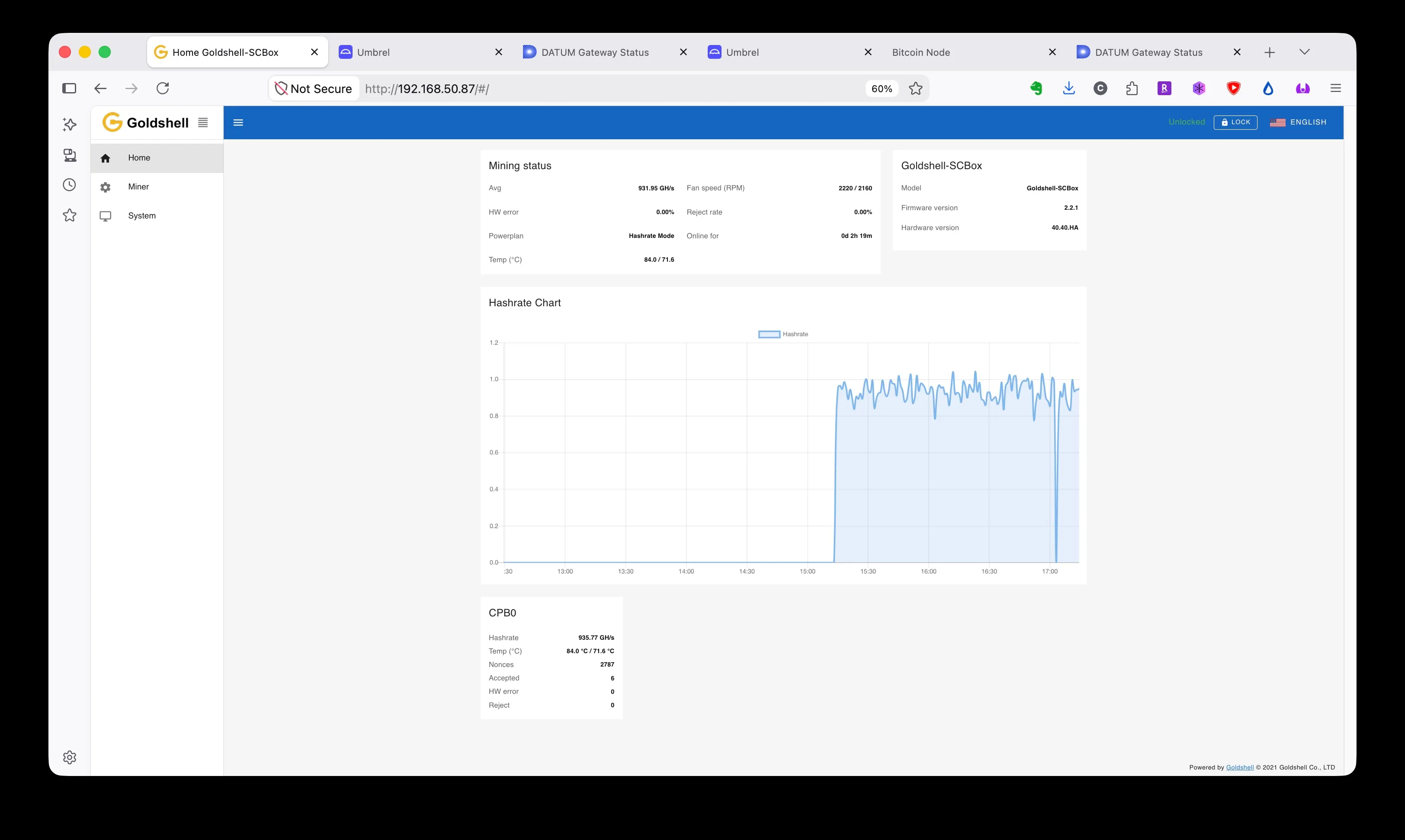
Task: Go forward to next page
Action: 132,88
